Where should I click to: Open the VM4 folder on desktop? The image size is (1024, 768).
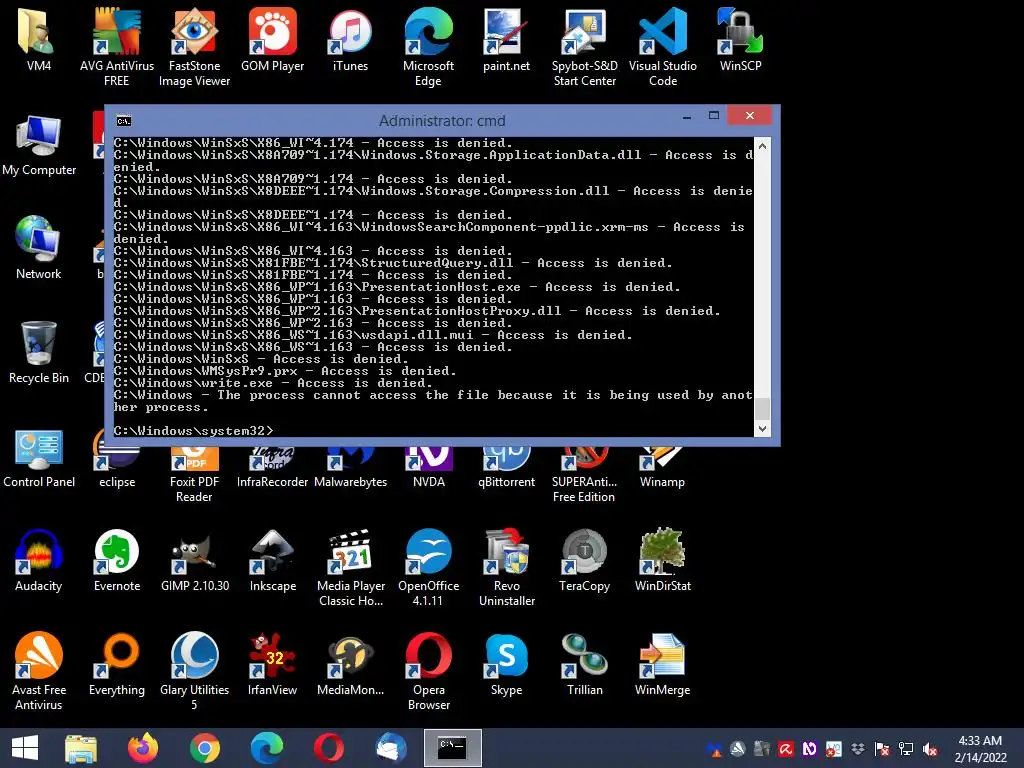39,39
